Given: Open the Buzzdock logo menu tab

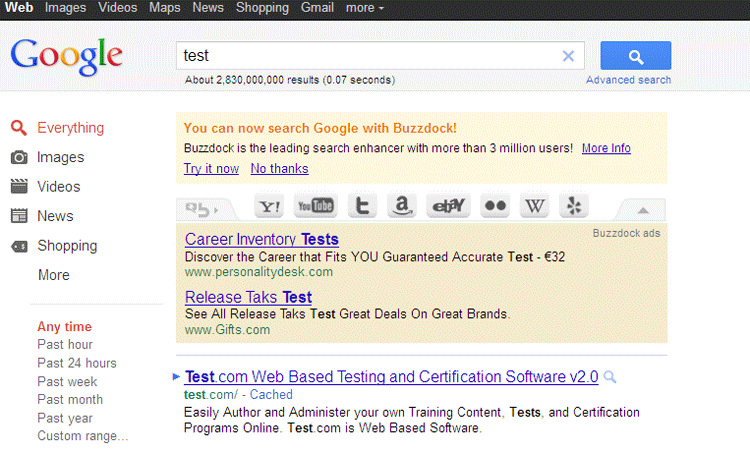Looking at the screenshot, I should pyautogui.click(x=200, y=209).
